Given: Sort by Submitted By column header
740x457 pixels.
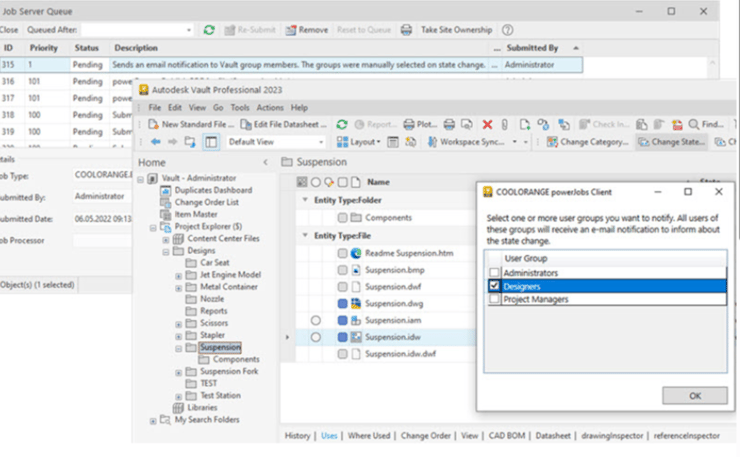Looking at the screenshot, I should pos(532,48).
